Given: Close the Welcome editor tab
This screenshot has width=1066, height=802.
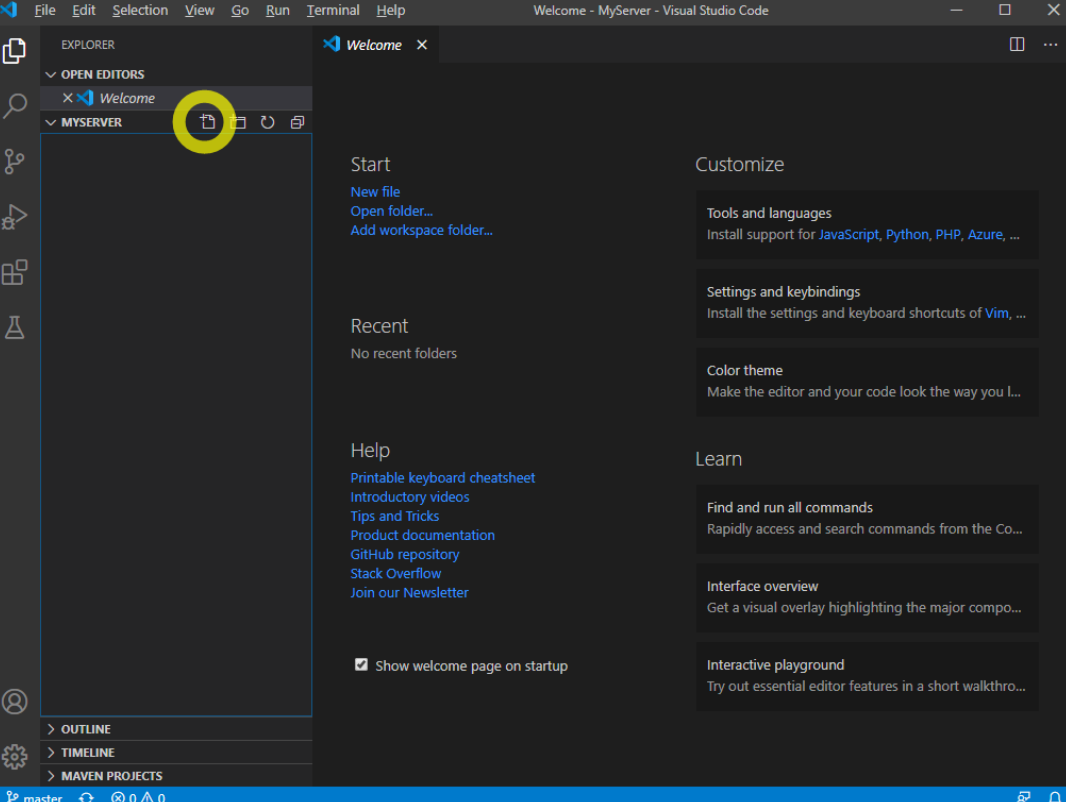Looking at the screenshot, I should [422, 45].
